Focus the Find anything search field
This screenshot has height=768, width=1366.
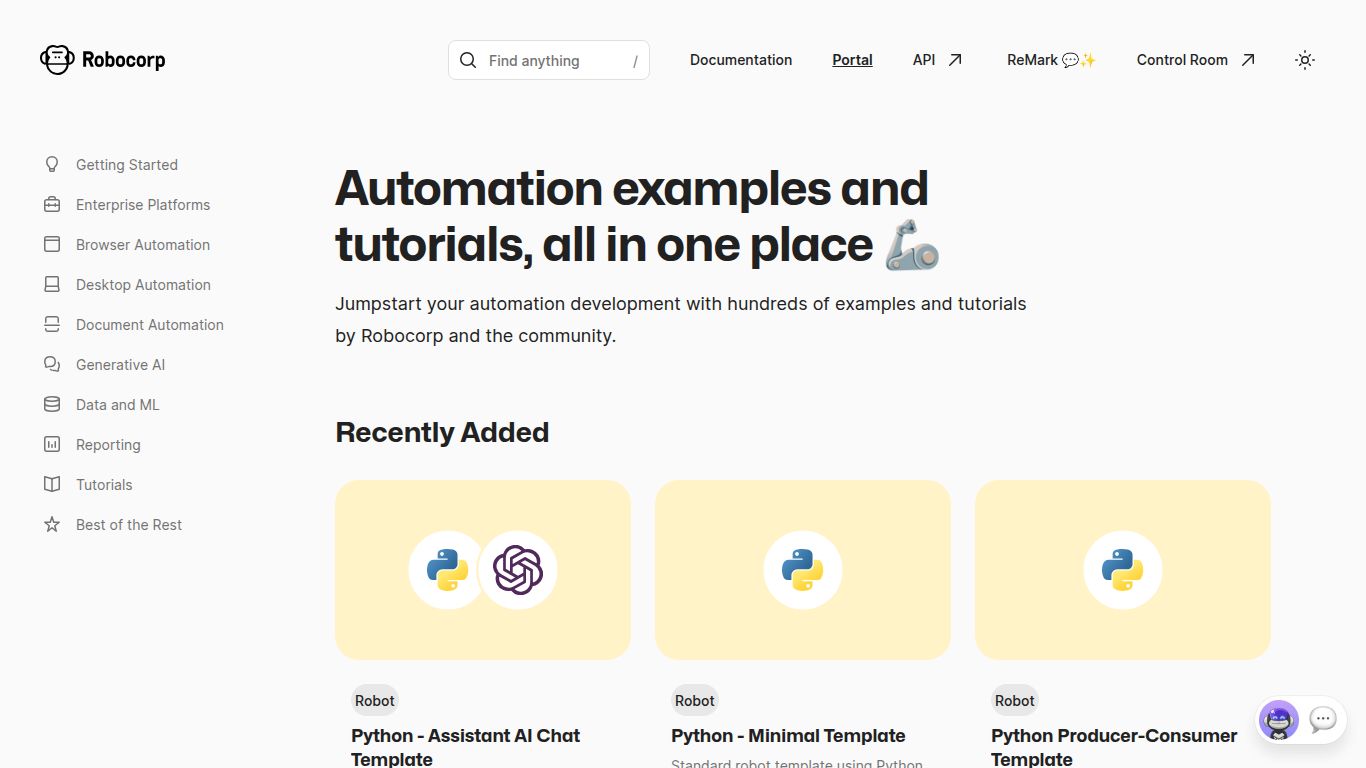tap(550, 61)
